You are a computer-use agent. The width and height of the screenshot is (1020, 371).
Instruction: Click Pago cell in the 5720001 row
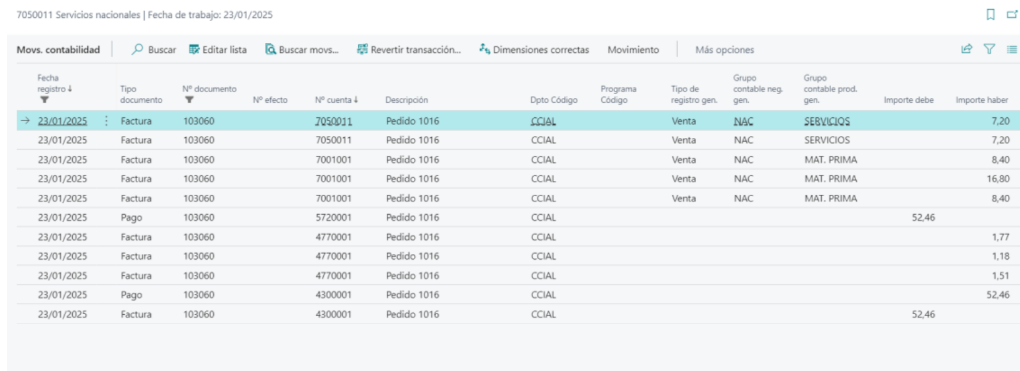(131, 217)
